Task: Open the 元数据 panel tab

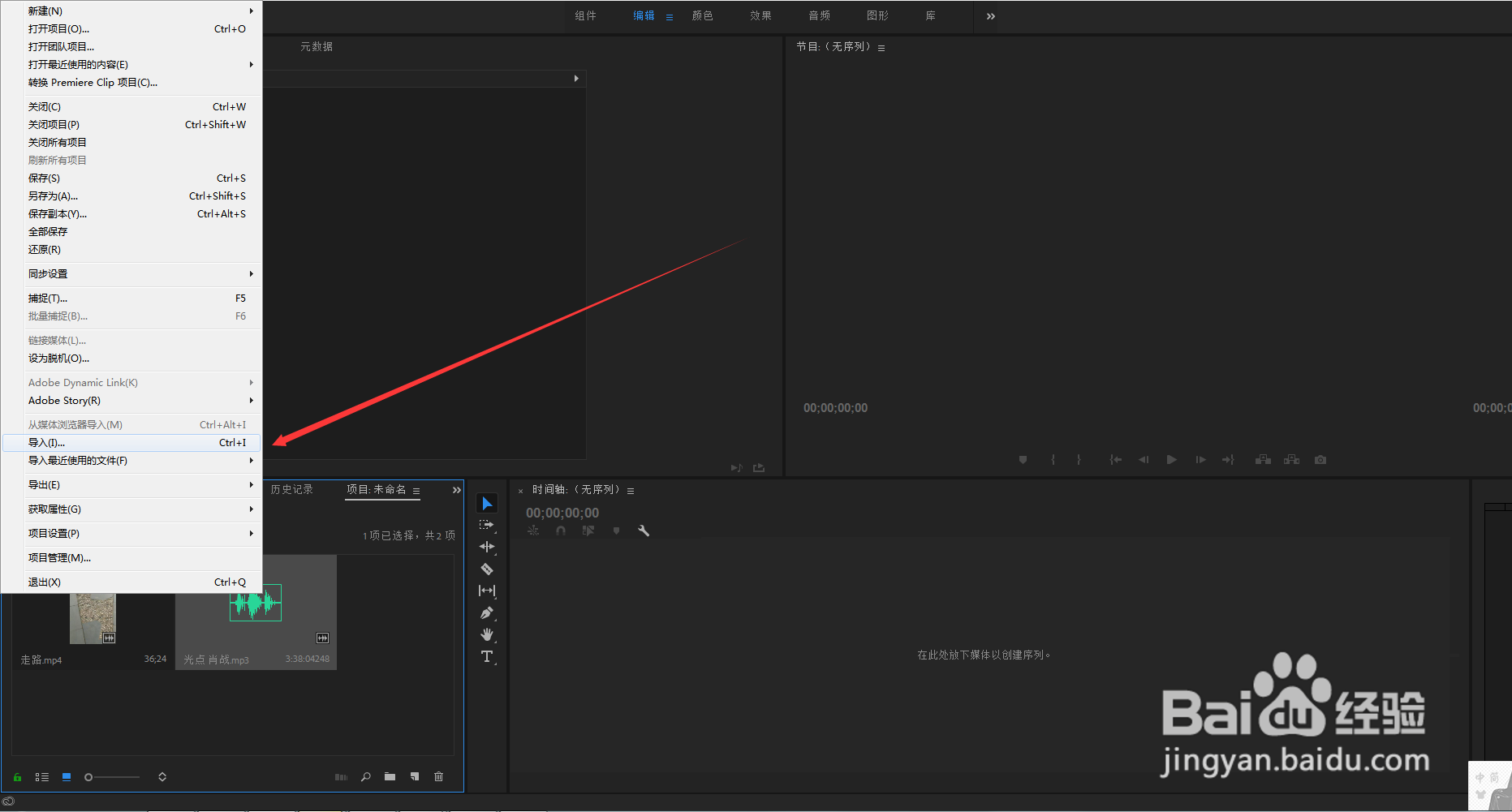Action: tap(317, 47)
